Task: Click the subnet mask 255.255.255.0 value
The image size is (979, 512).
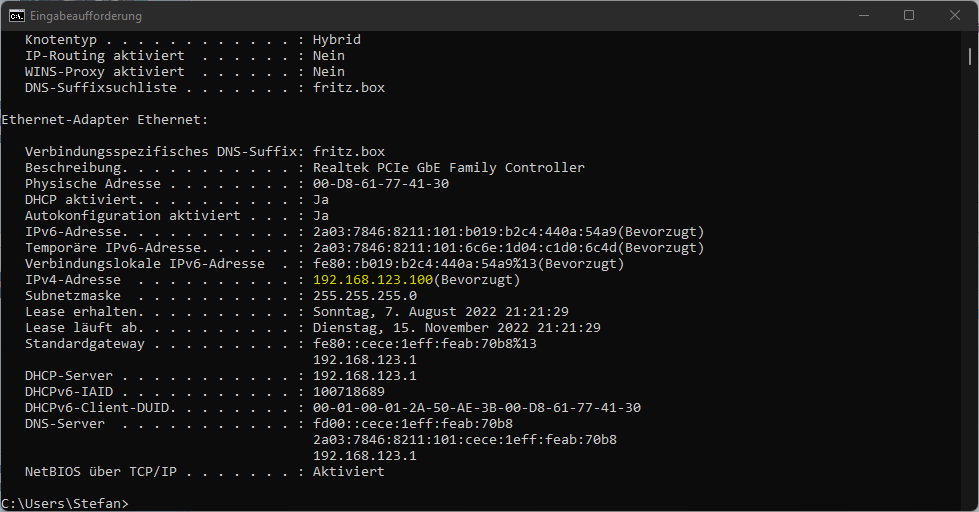Action: (365, 296)
